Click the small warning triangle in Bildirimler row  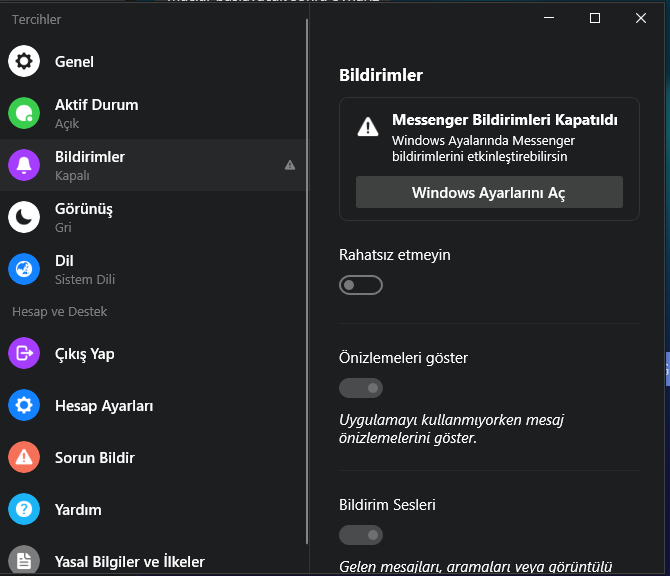pos(290,165)
